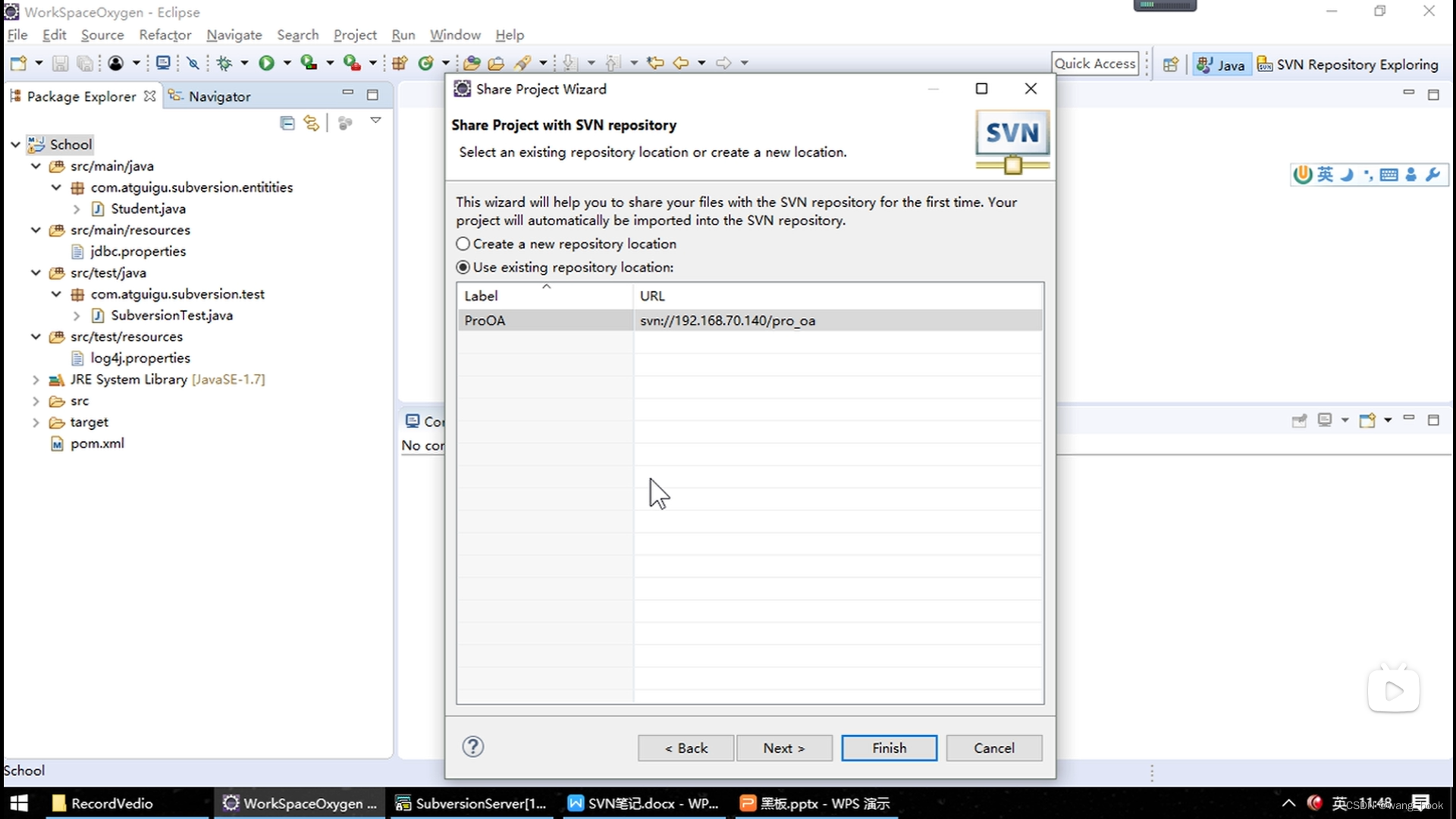Open the Project menu
Viewport: 1456px width, 819px height.
pyautogui.click(x=355, y=35)
